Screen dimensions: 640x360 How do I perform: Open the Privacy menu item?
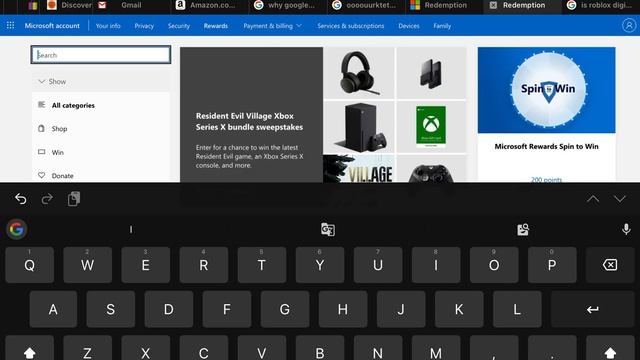144,26
